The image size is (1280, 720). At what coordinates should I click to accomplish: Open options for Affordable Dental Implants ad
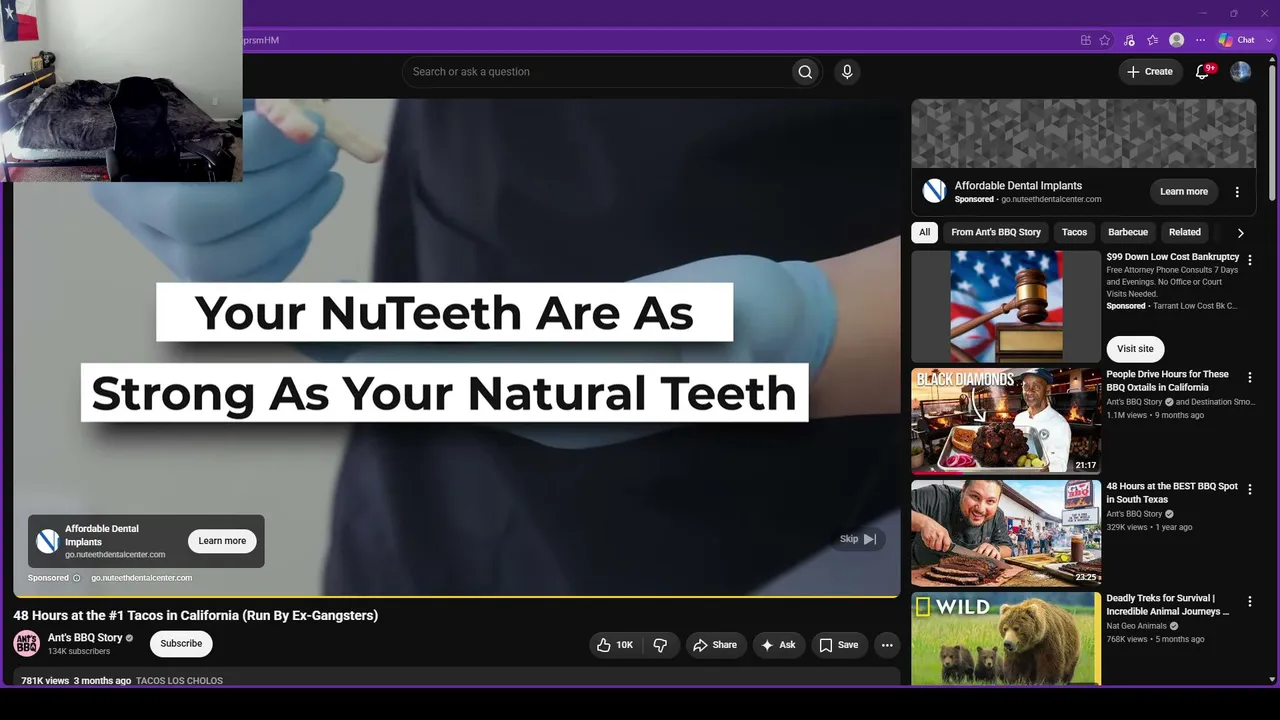point(1237,192)
